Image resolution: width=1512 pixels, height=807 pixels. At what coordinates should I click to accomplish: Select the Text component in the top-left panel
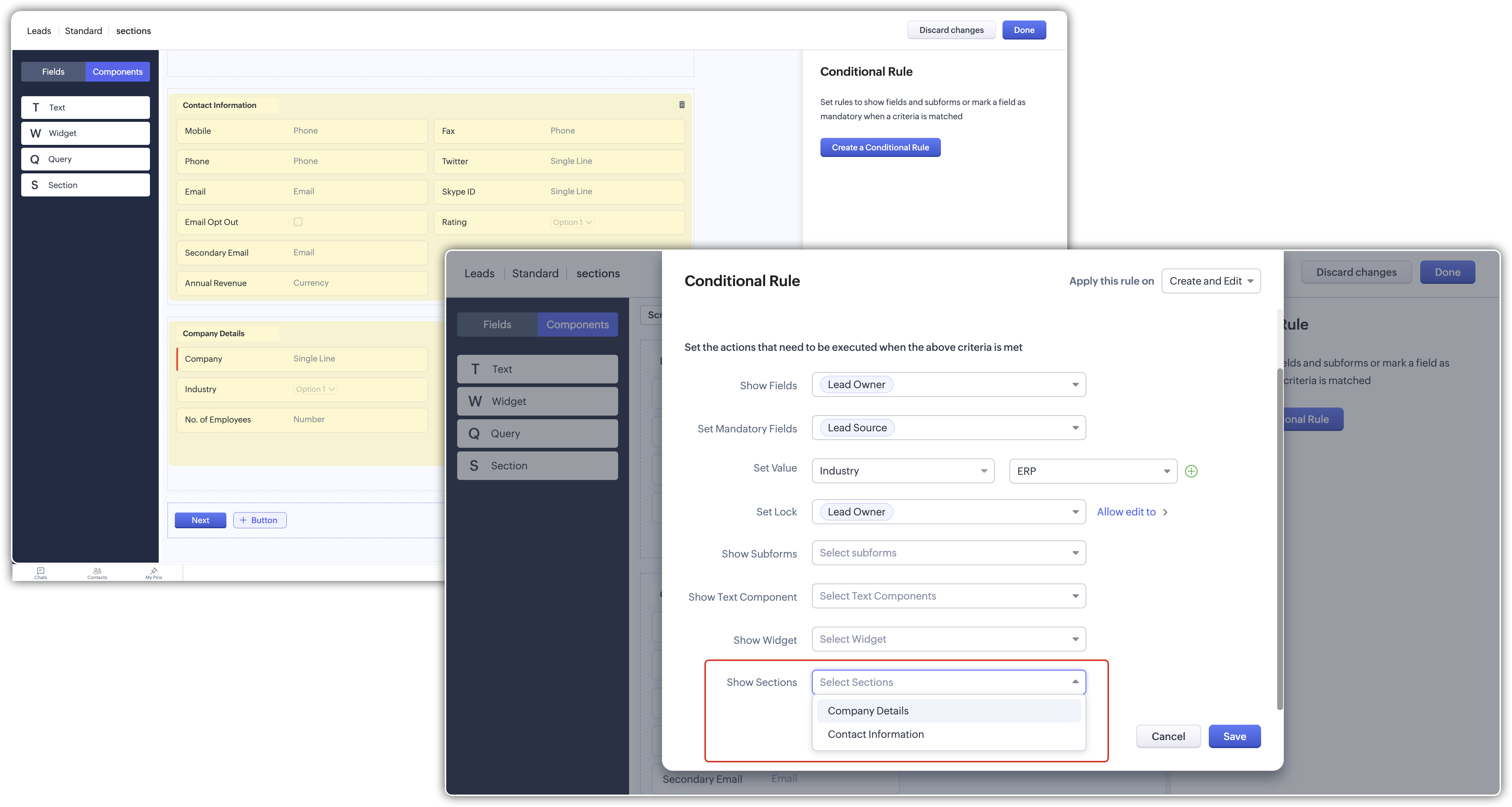coord(86,108)
